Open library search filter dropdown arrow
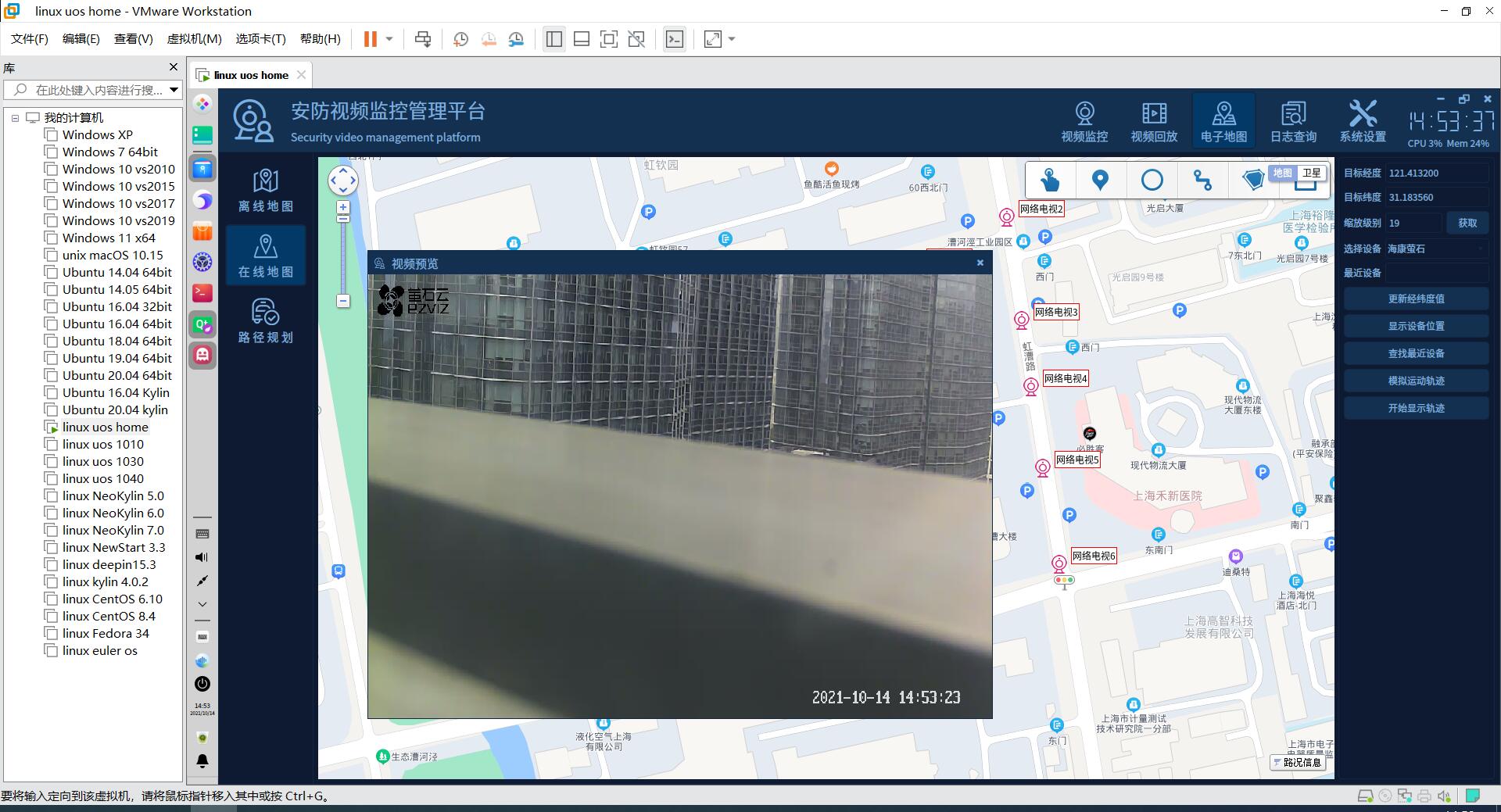The width and height of the screenshot is (1501, 812). [x=174, y=90]
